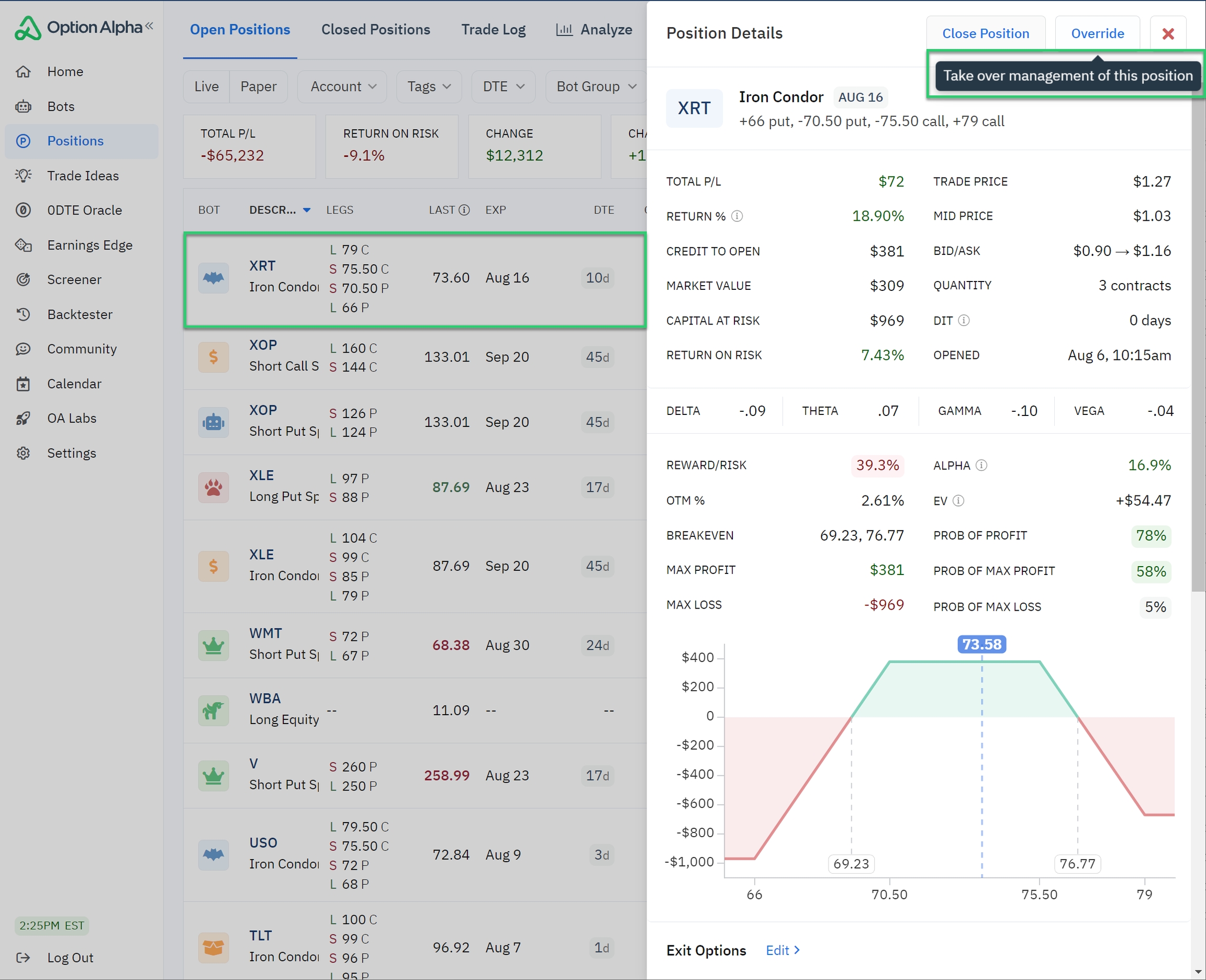Click the position details panel scrollbar
This screenshot has width=1206, height=980.
coord(1198,339)
